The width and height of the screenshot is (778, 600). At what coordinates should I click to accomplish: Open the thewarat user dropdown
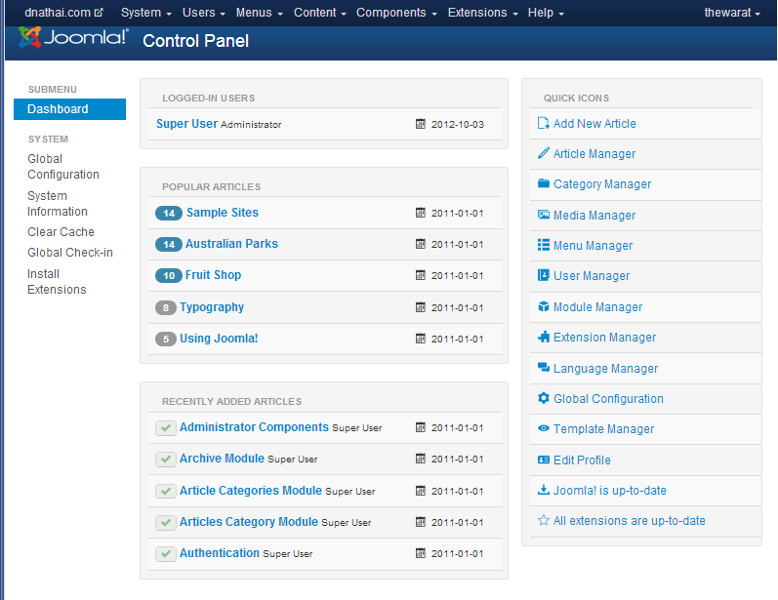coord(732,13)
